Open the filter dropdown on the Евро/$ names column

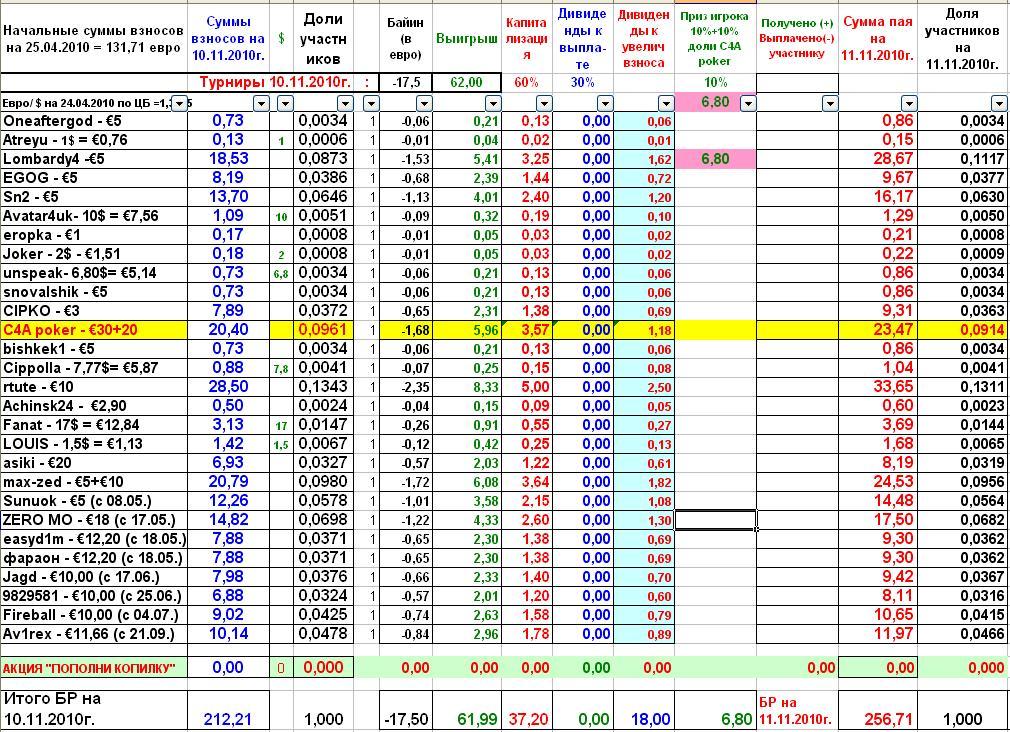(x=180, y=103)
